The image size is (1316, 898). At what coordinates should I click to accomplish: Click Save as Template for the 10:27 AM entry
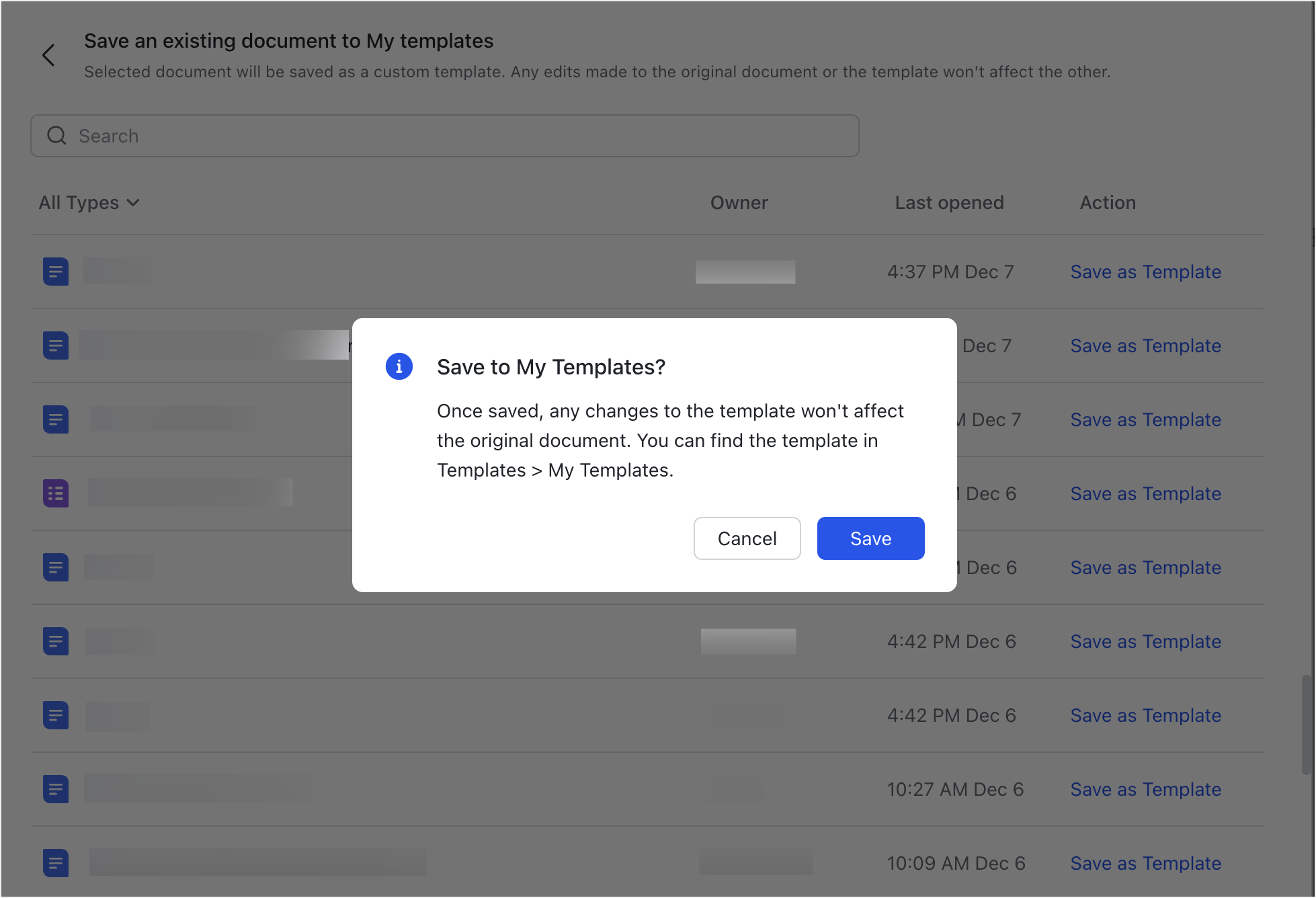[x=1145, y=789]
